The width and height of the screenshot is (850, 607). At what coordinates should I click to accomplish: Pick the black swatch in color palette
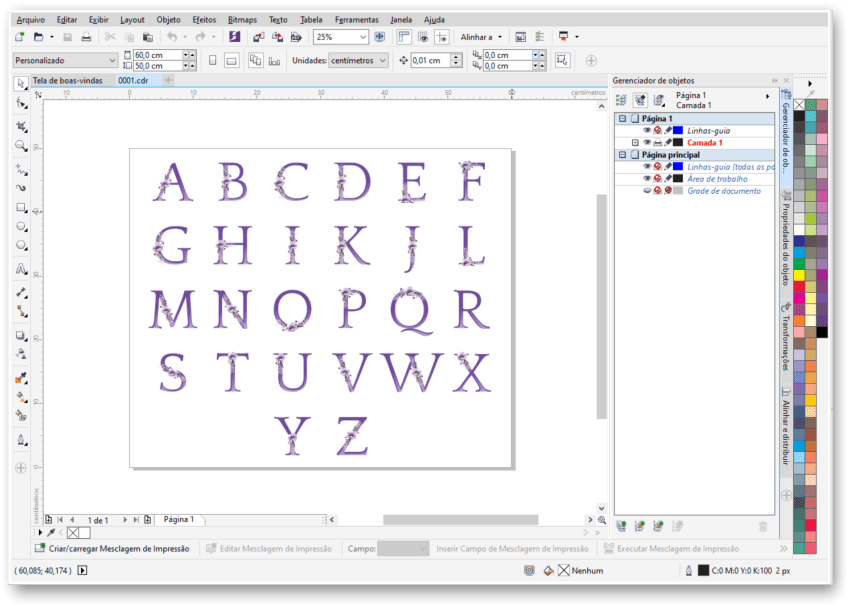(822, 332)
